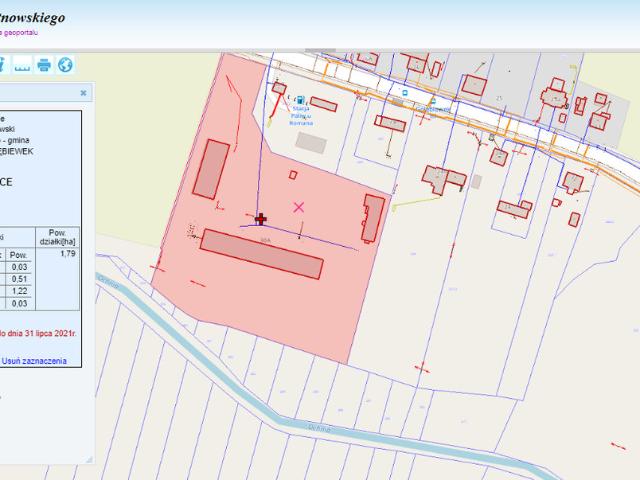Click the dark red cross marker
This screenshot has width=640, height=480.
261,218
